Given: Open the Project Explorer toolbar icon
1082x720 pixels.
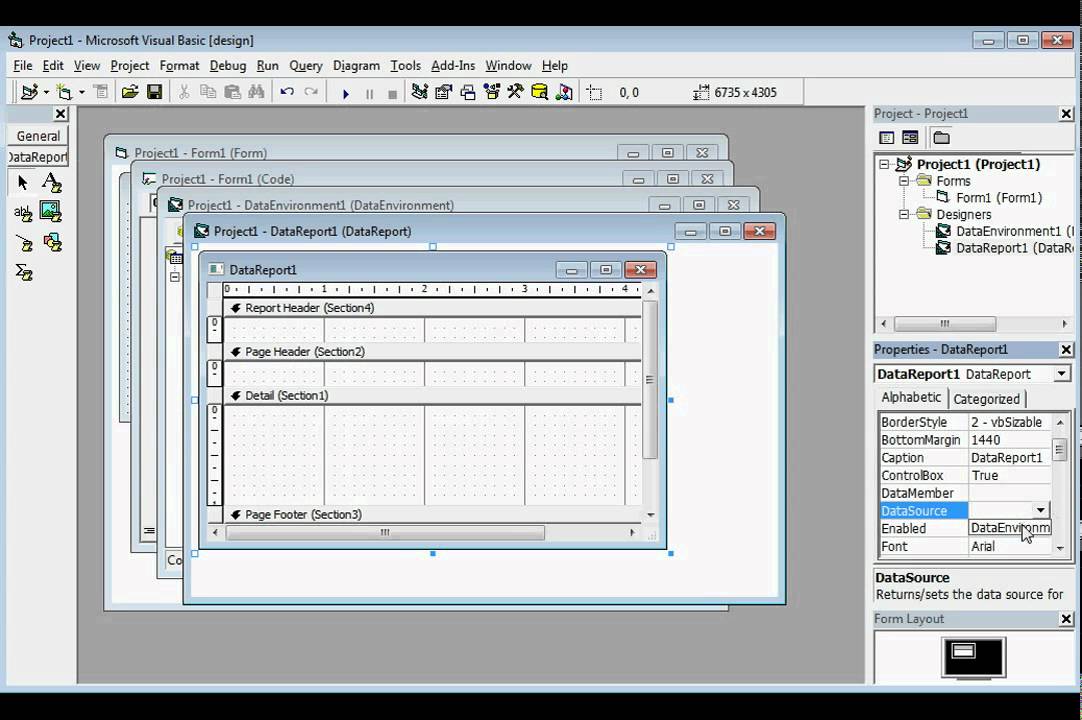Looking at the screenshot, I should (x=420, y=92).
